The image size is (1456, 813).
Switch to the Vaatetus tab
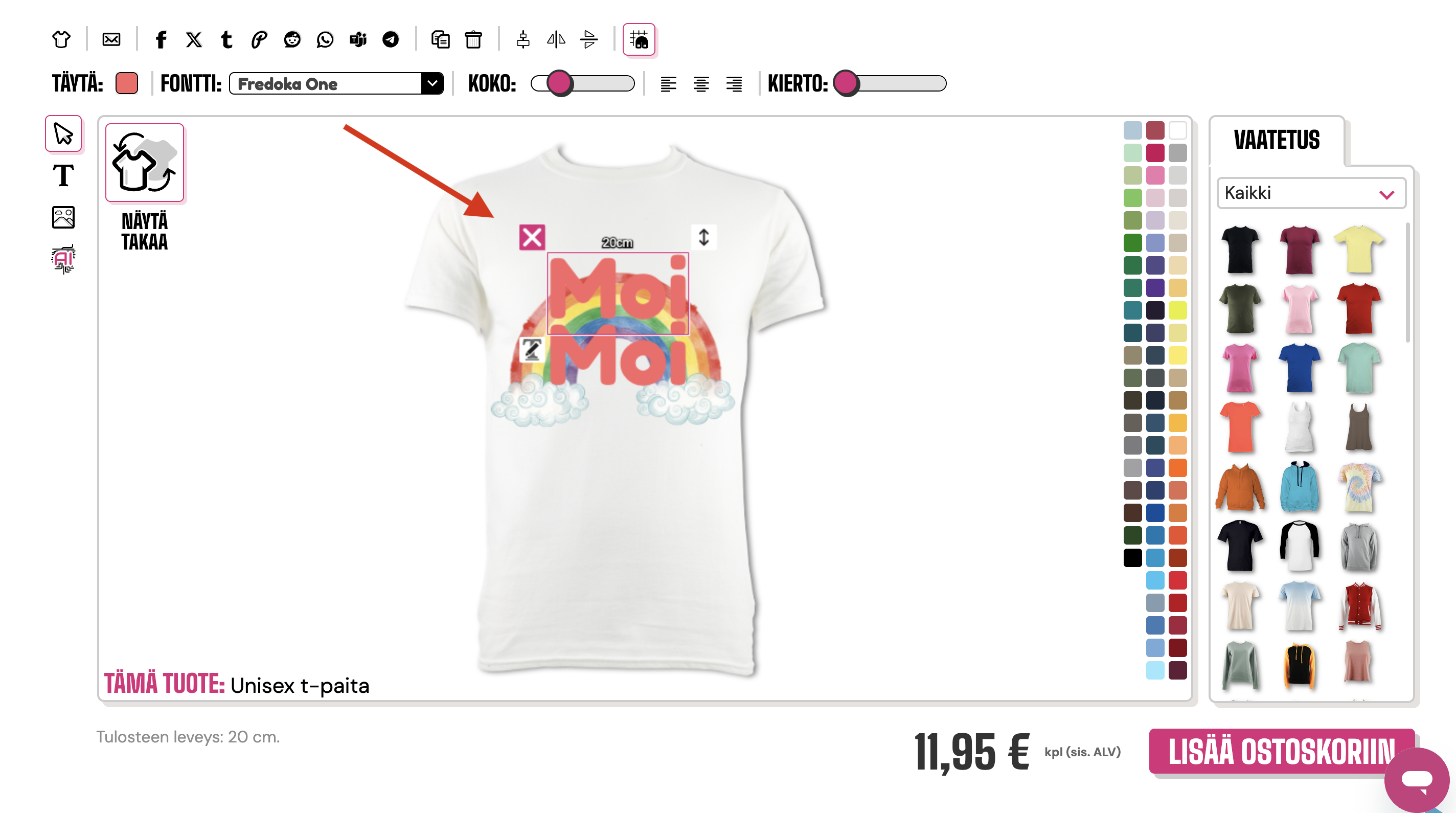click(1276, 140)
